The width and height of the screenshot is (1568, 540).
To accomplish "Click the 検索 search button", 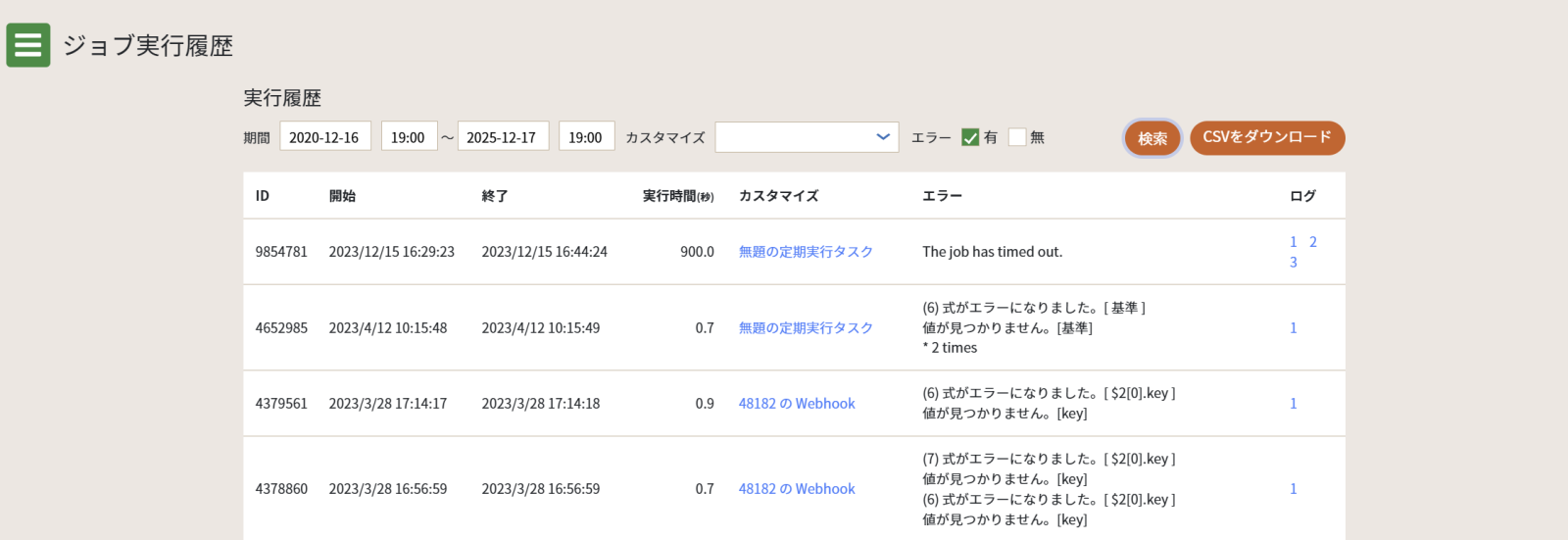I will click(1151, 138).
